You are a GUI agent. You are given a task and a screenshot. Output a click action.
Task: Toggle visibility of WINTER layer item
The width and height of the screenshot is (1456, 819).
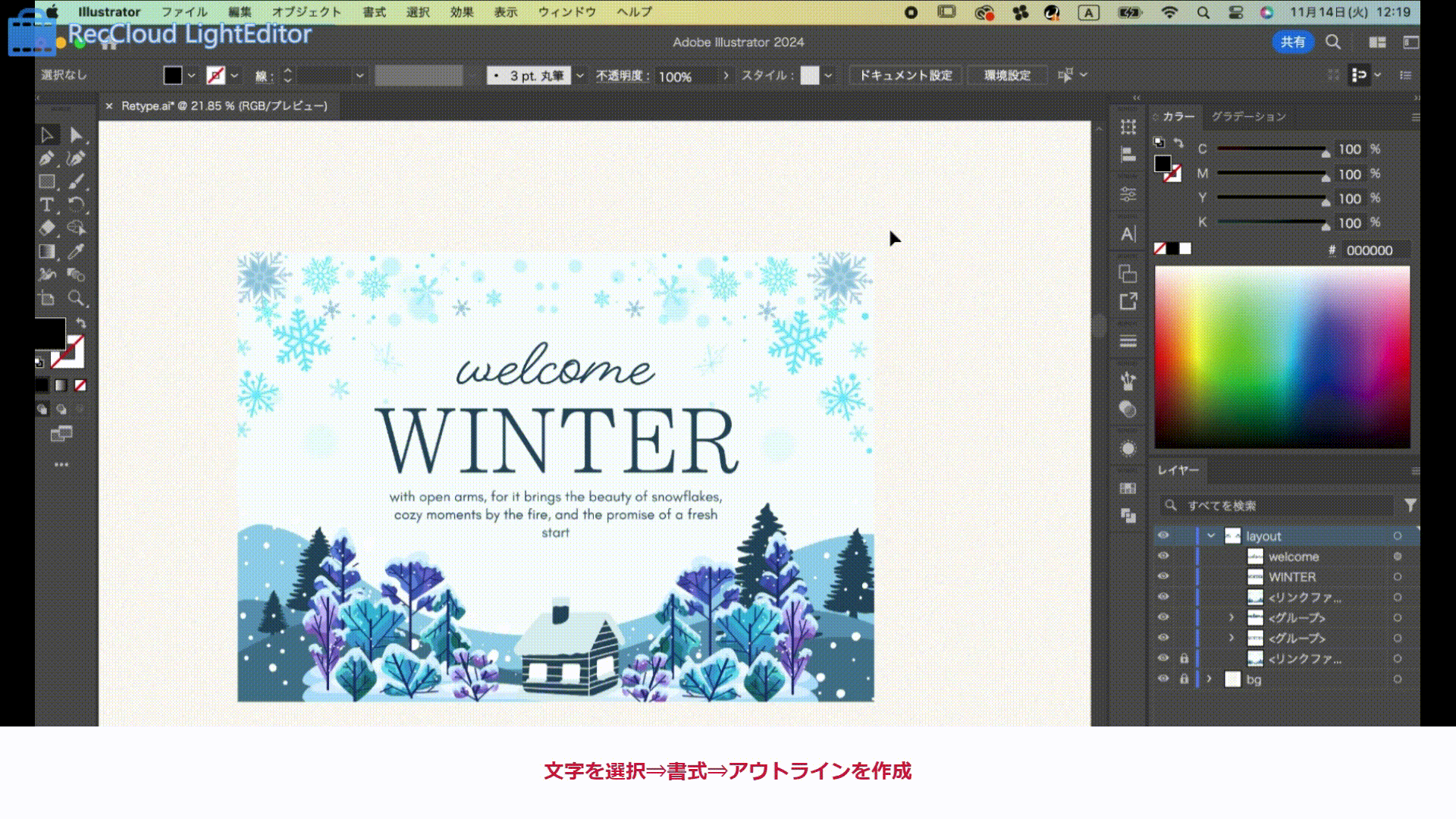(x=1163, y=577)
